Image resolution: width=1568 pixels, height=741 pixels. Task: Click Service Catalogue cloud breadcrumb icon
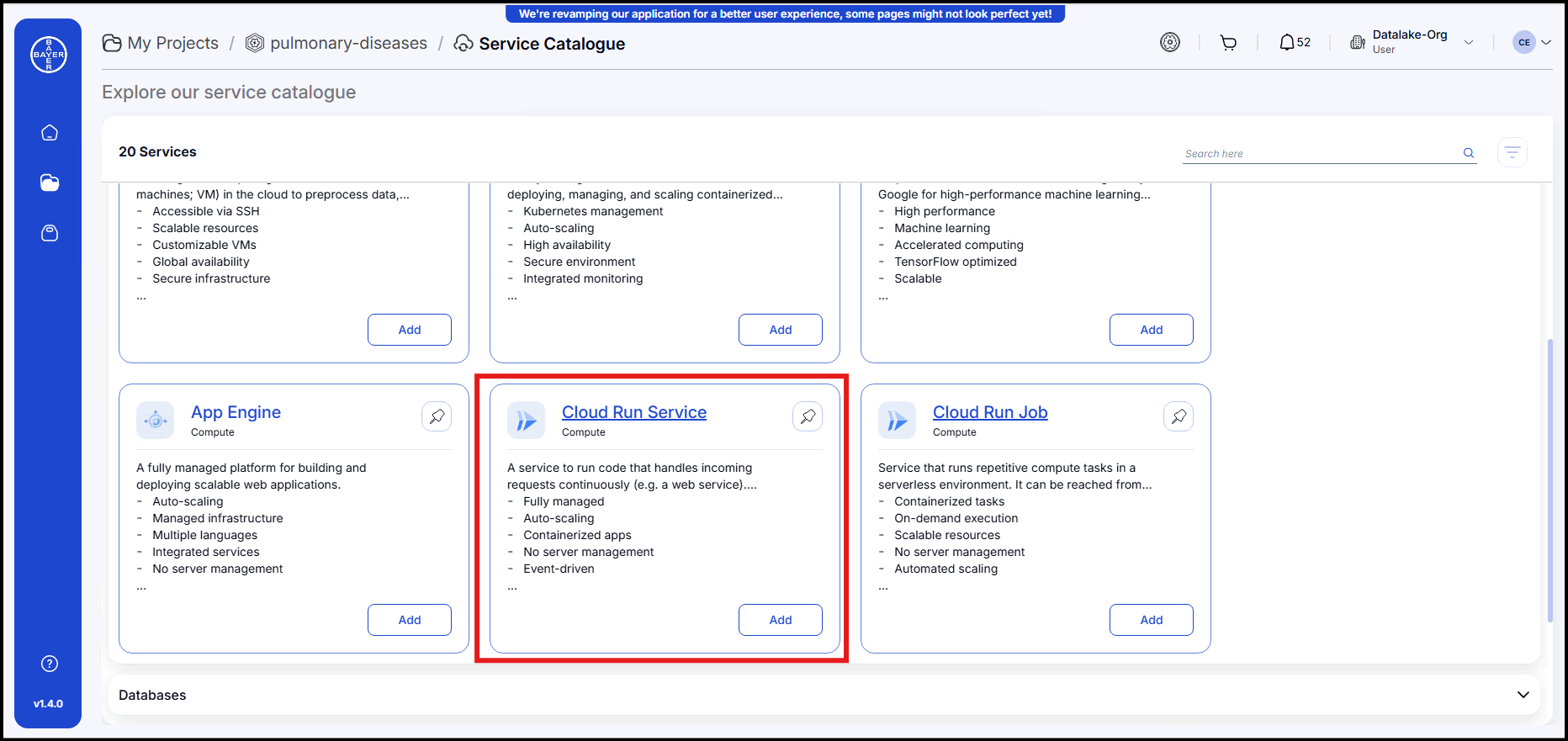pyautogui.click(x=464, y=43)
